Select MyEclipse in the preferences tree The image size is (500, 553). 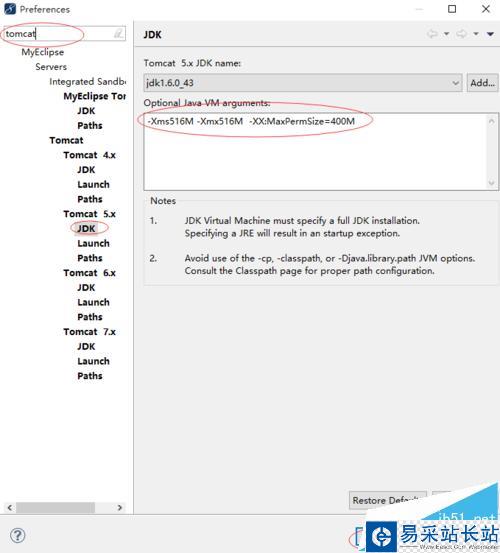pos(43,52)
